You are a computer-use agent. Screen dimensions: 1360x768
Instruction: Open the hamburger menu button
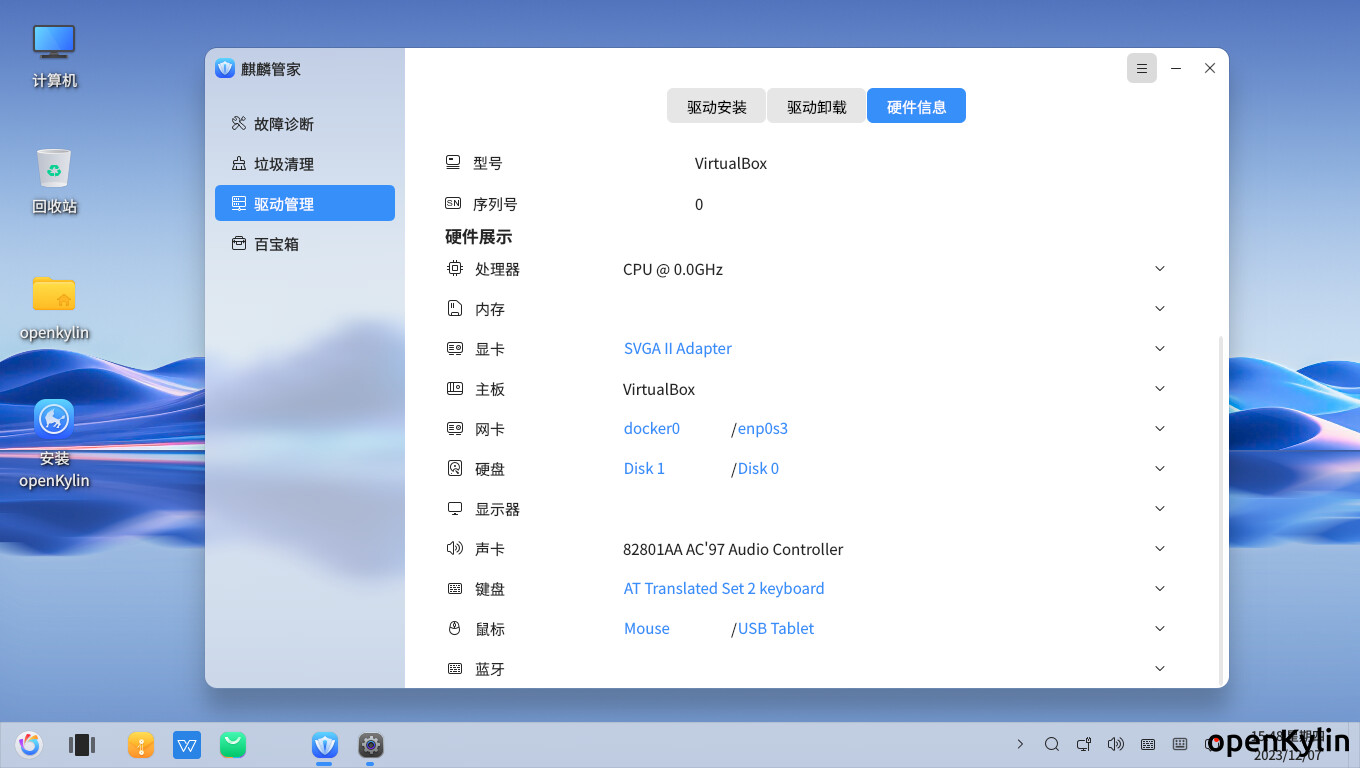click(1142, 68)
